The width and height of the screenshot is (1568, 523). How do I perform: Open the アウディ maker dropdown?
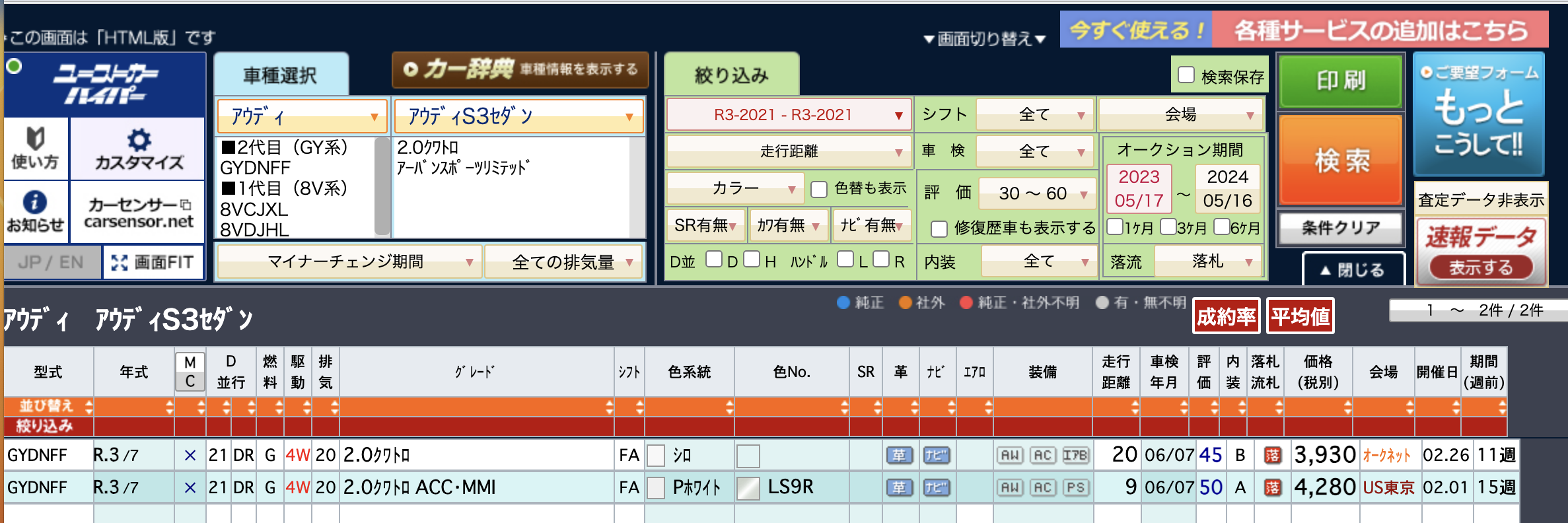pyautogui.click(x=302, y=117)
